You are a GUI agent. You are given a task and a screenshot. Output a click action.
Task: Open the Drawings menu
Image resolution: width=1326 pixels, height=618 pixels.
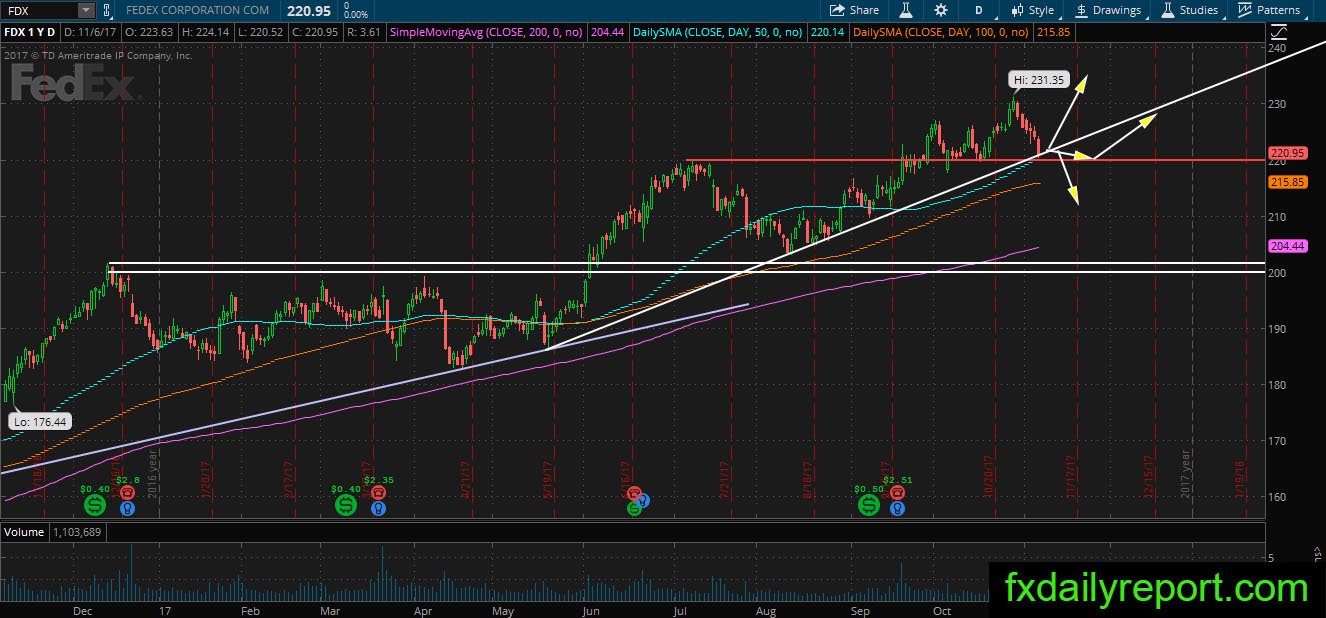1108,10
